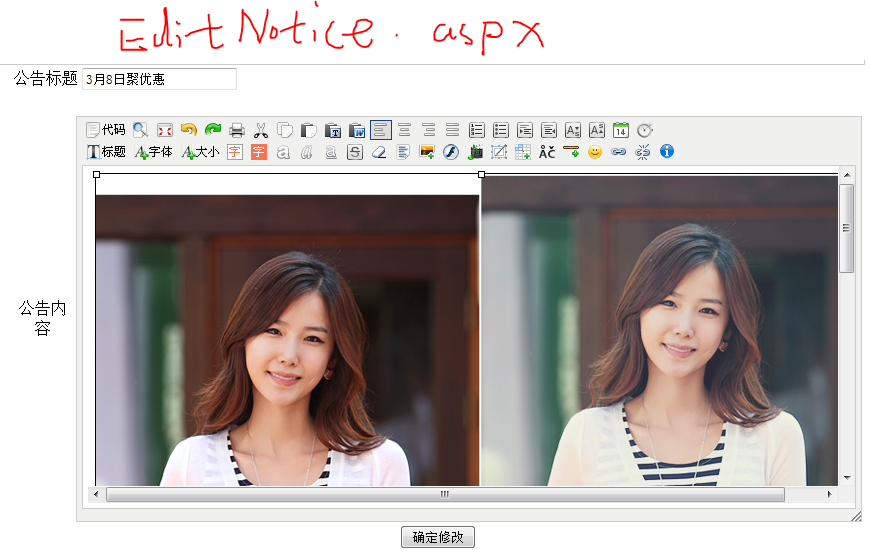
Task: Insert a Flash object
Action: [451, 152]
